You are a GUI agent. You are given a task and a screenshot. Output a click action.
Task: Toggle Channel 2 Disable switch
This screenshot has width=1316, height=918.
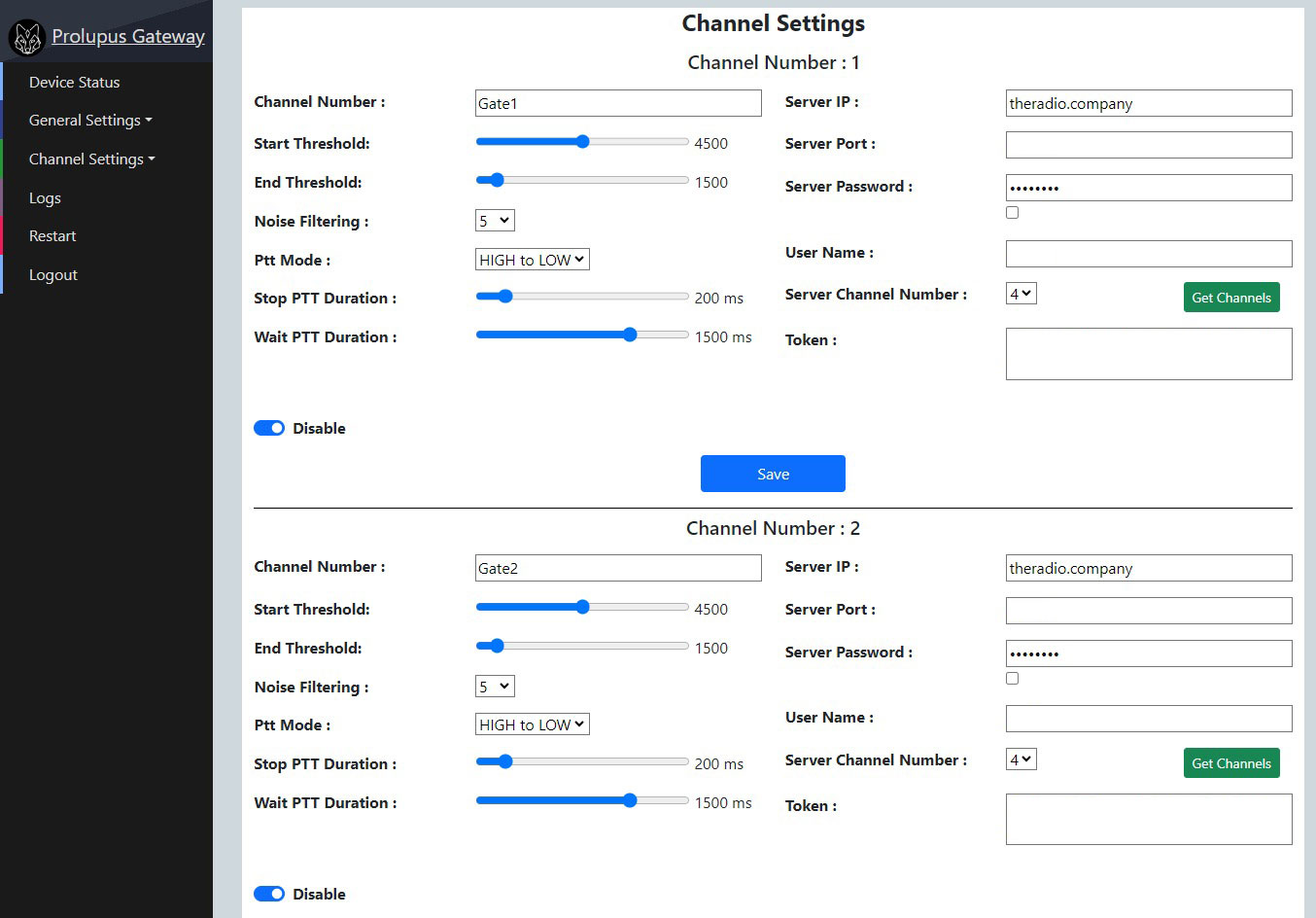pyautogui.click(x=269, y=894)
